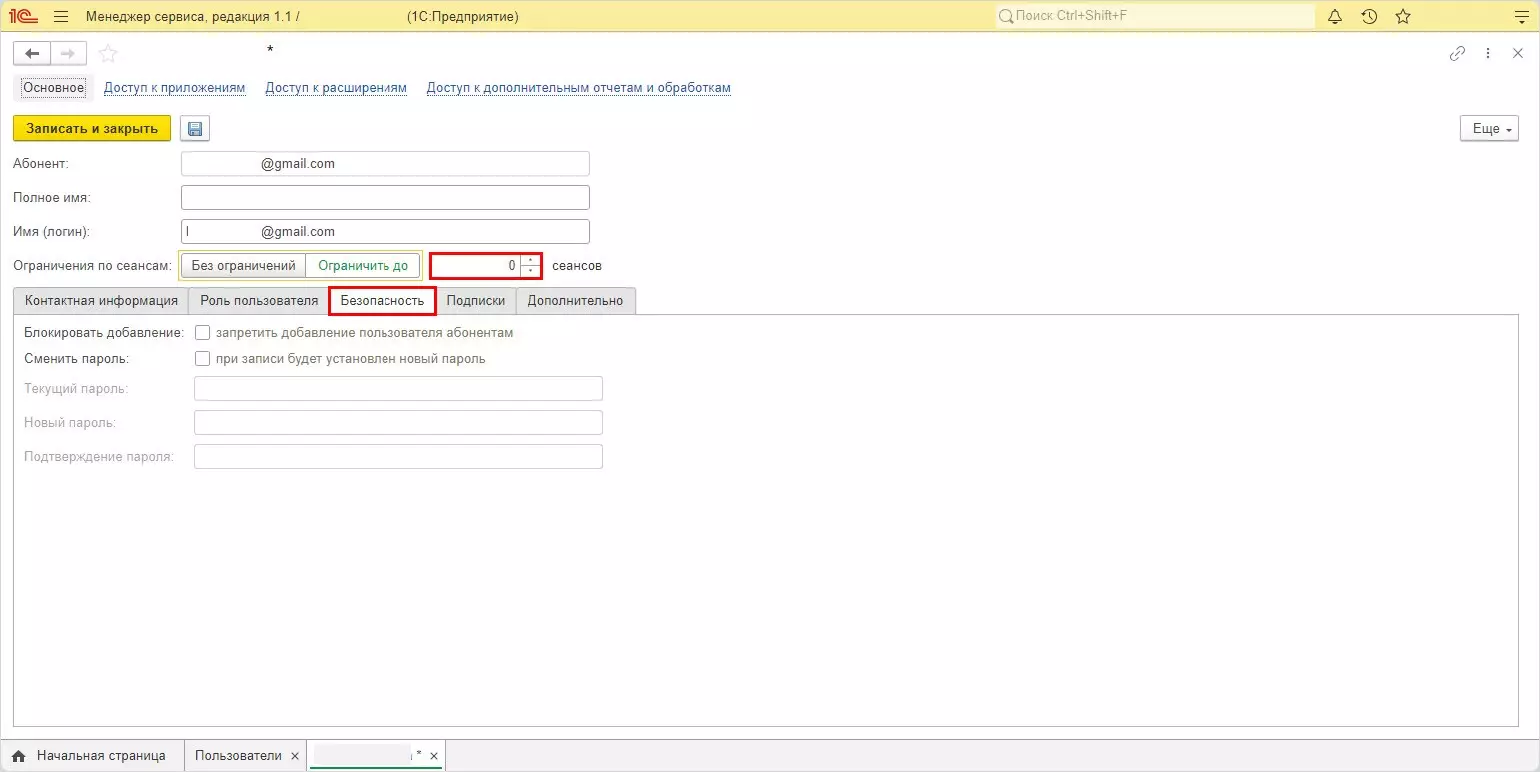The image size is (1540, 772).
Task: Add this form to favorites
Action: (108, 54)
